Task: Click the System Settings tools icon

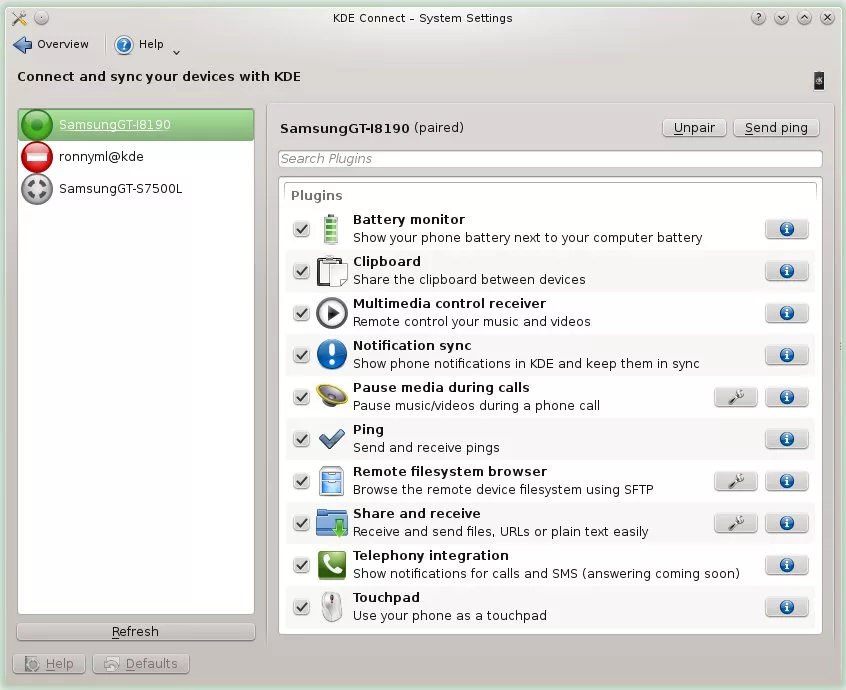Action: (19, 18)
